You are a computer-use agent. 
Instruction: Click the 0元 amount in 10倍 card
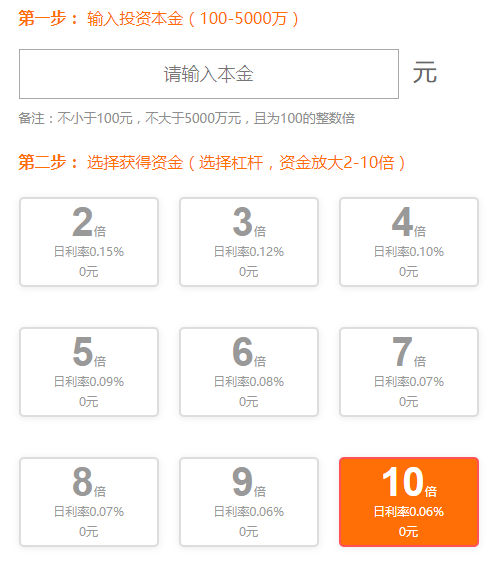[409, 532]
